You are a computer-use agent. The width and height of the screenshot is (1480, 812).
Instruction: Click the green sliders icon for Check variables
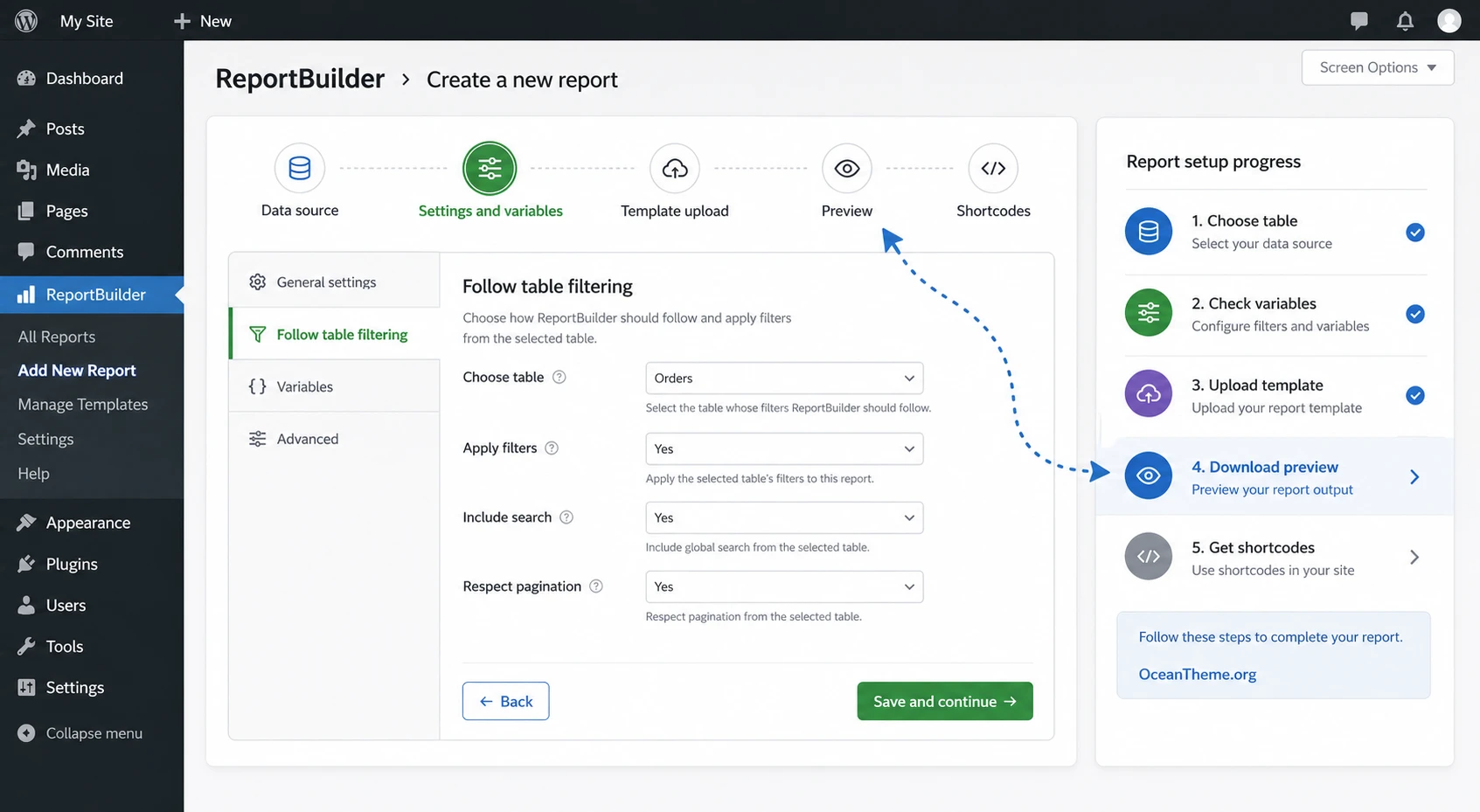pyautogui.click(x=1149, y=313)
